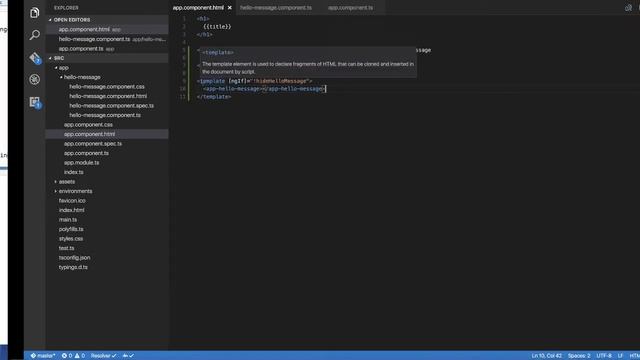This screenshot has width=640, height=360.
Task: Click the {{title}} line in editor
Action: pos(217,27)
